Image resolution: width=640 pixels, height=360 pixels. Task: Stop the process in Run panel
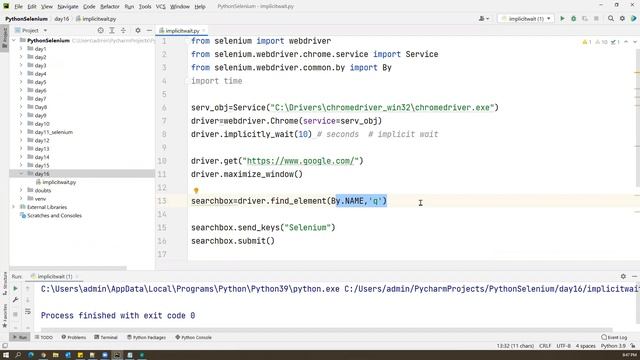pyautogui.click(x=16, y=314)
